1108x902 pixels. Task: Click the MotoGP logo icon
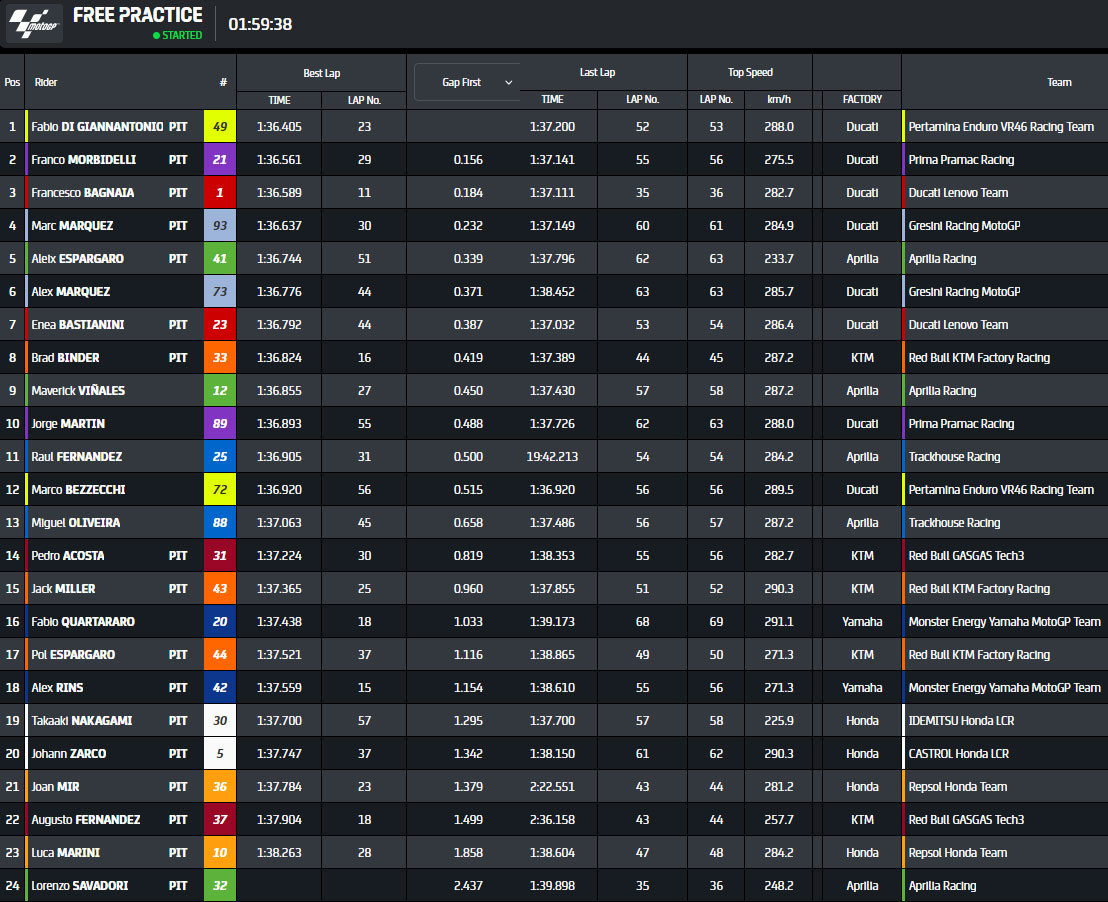(x=35, y=23)
